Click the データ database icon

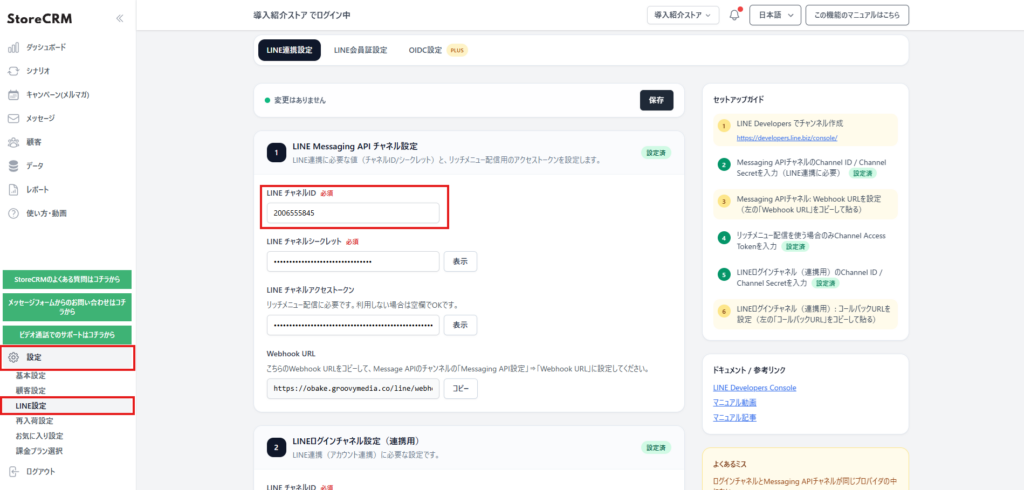13,166
